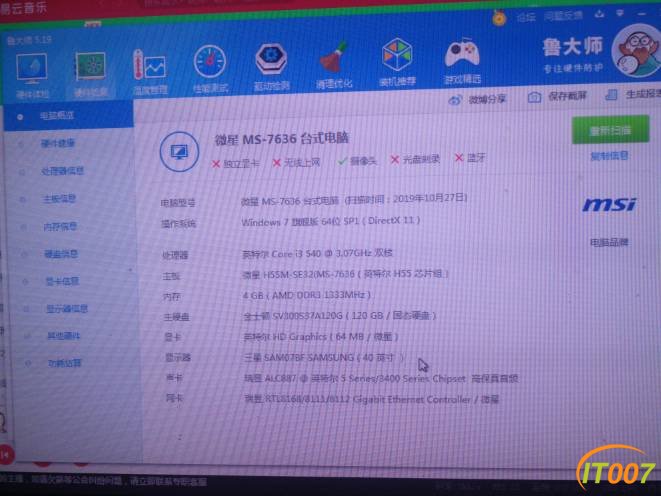661x496 pixels.
Task: Click the 网易云音乐 window title behind
Action: pyautogui.click(x=23, y=8)
